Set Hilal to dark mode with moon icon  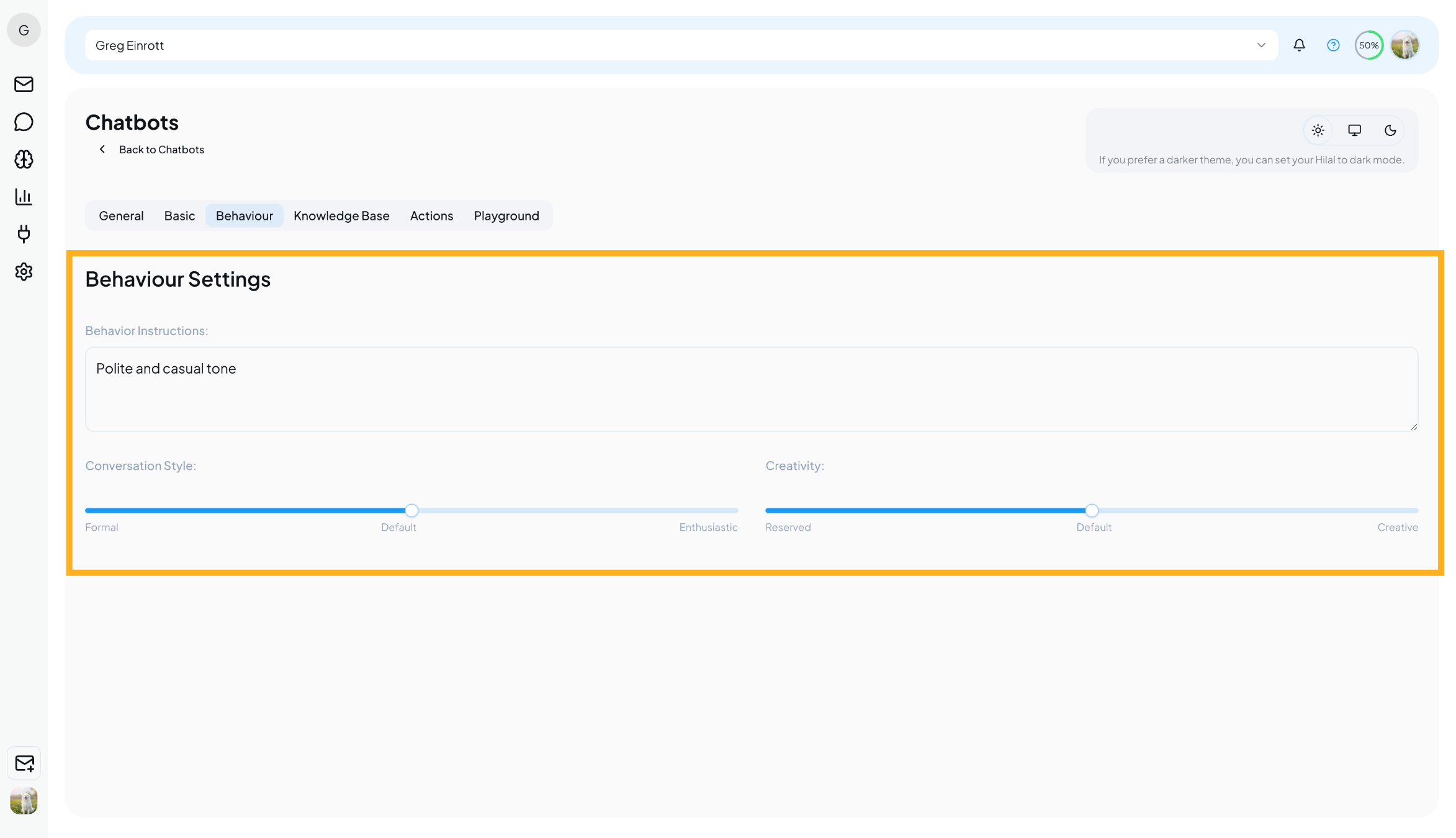1390,130
